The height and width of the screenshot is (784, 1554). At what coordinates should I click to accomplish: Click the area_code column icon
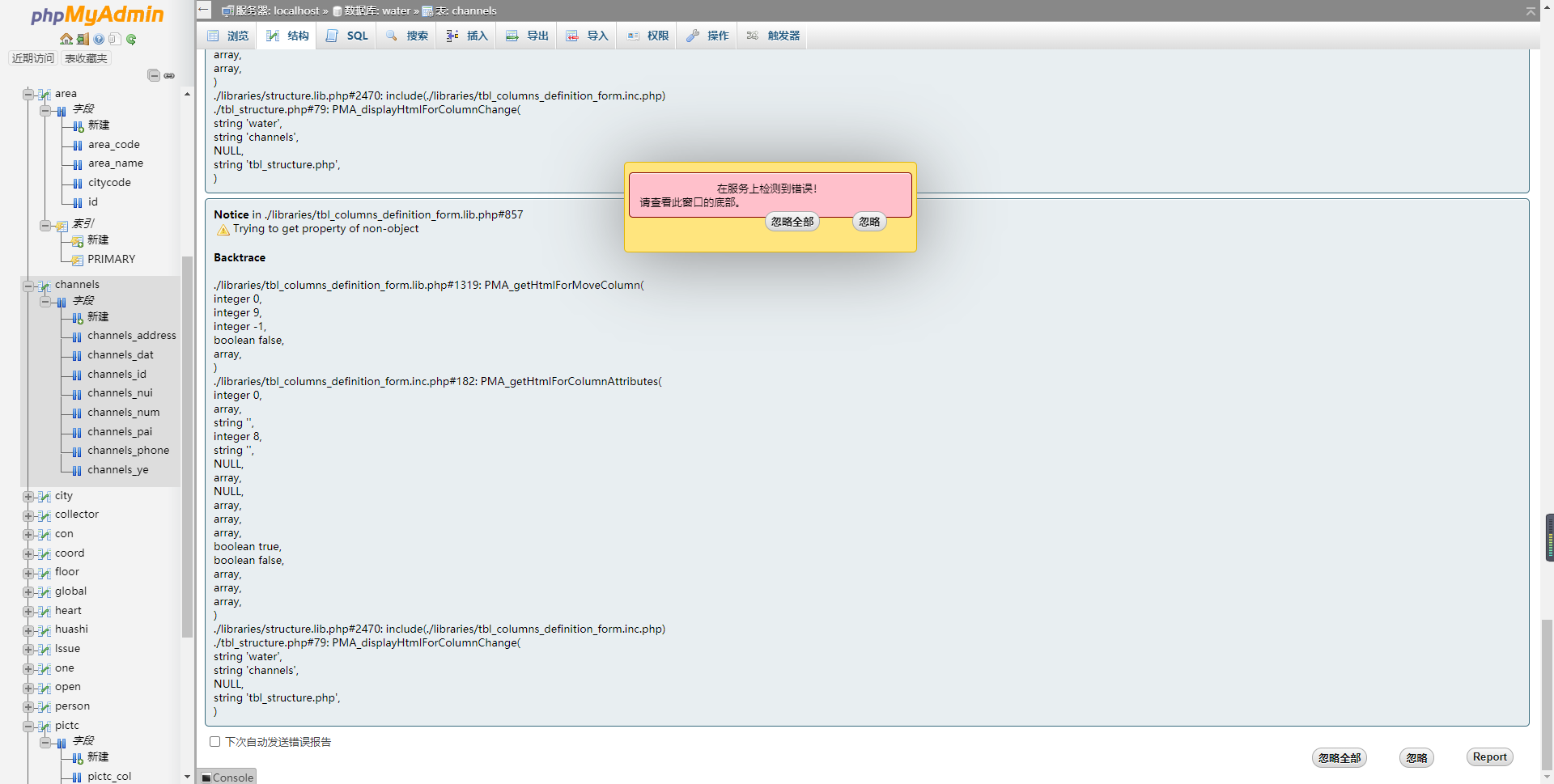pyautogui.click(x=78, y=146)
